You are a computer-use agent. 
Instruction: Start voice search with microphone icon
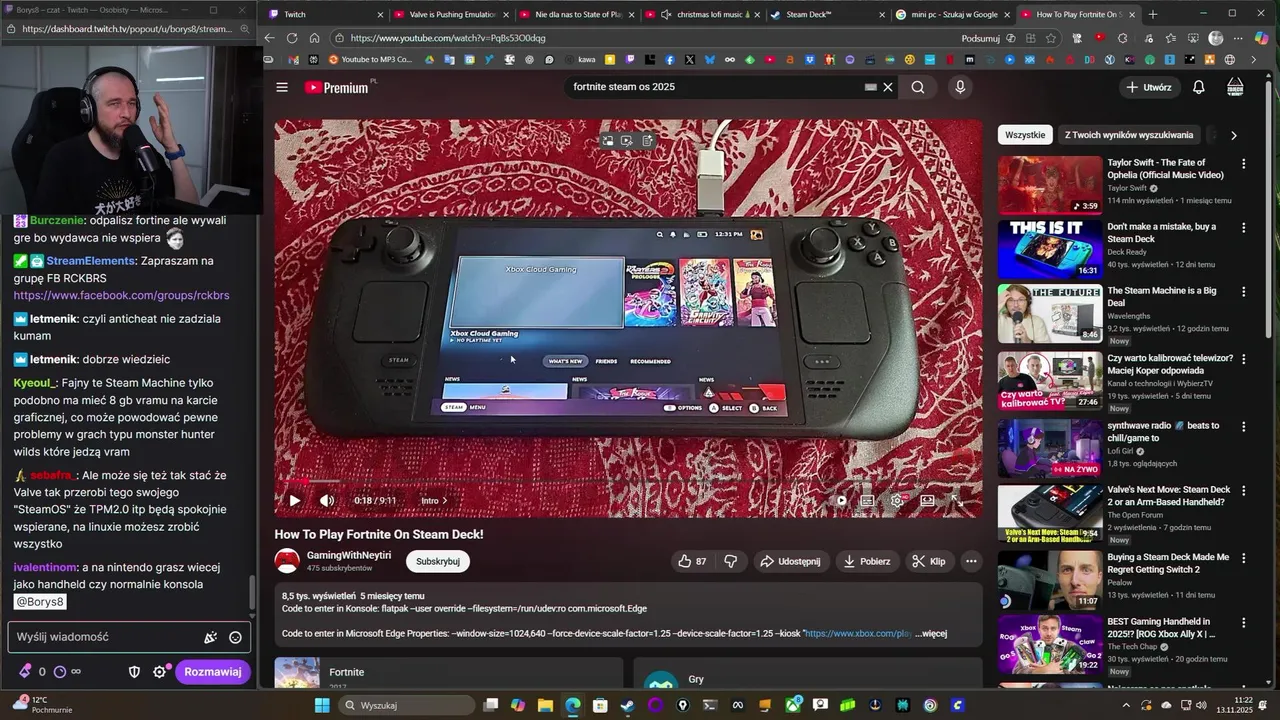click(x=960, y=87)
